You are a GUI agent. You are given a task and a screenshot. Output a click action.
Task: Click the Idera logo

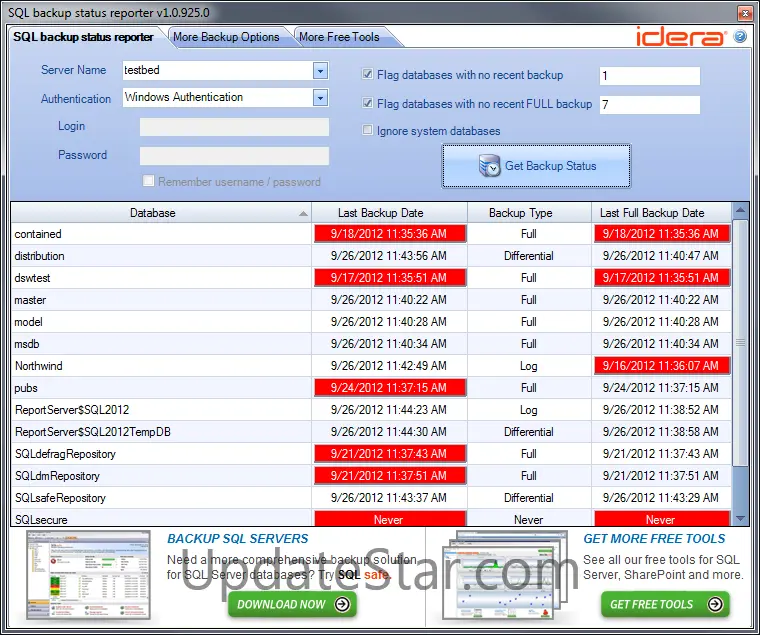pos(681,37)
